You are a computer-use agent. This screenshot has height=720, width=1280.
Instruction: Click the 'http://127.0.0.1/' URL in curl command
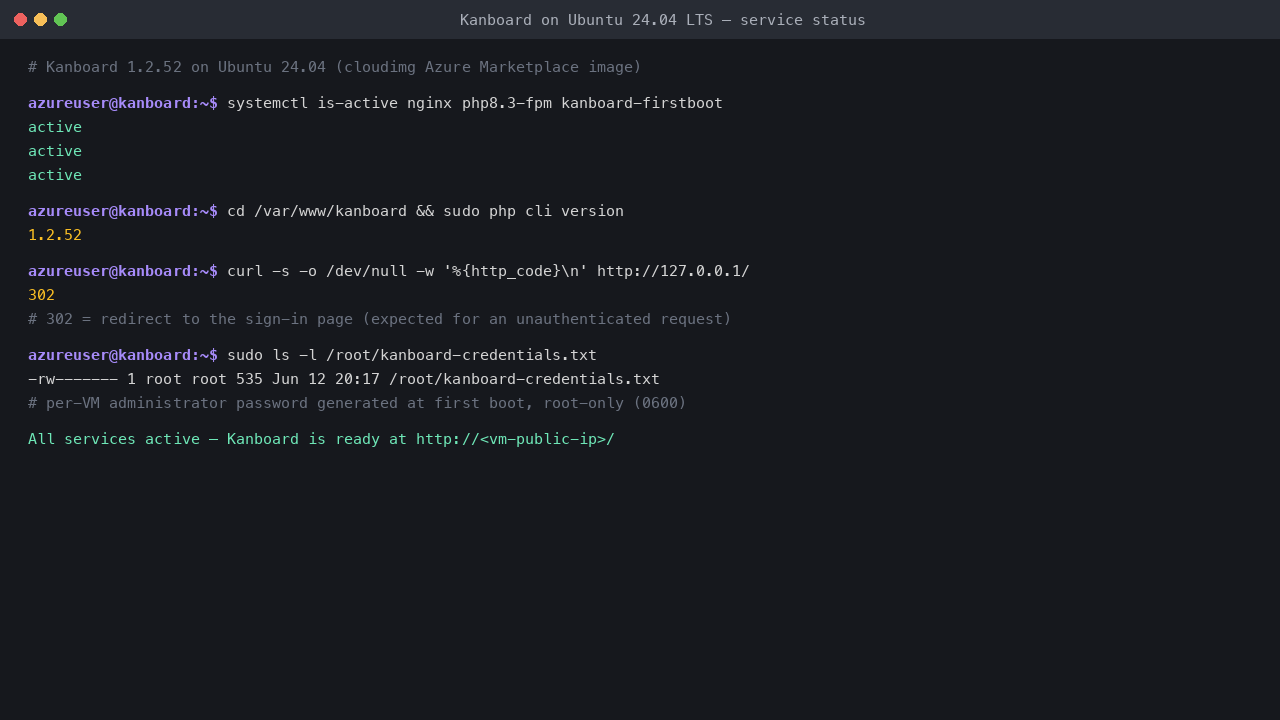tap(673, 271)
